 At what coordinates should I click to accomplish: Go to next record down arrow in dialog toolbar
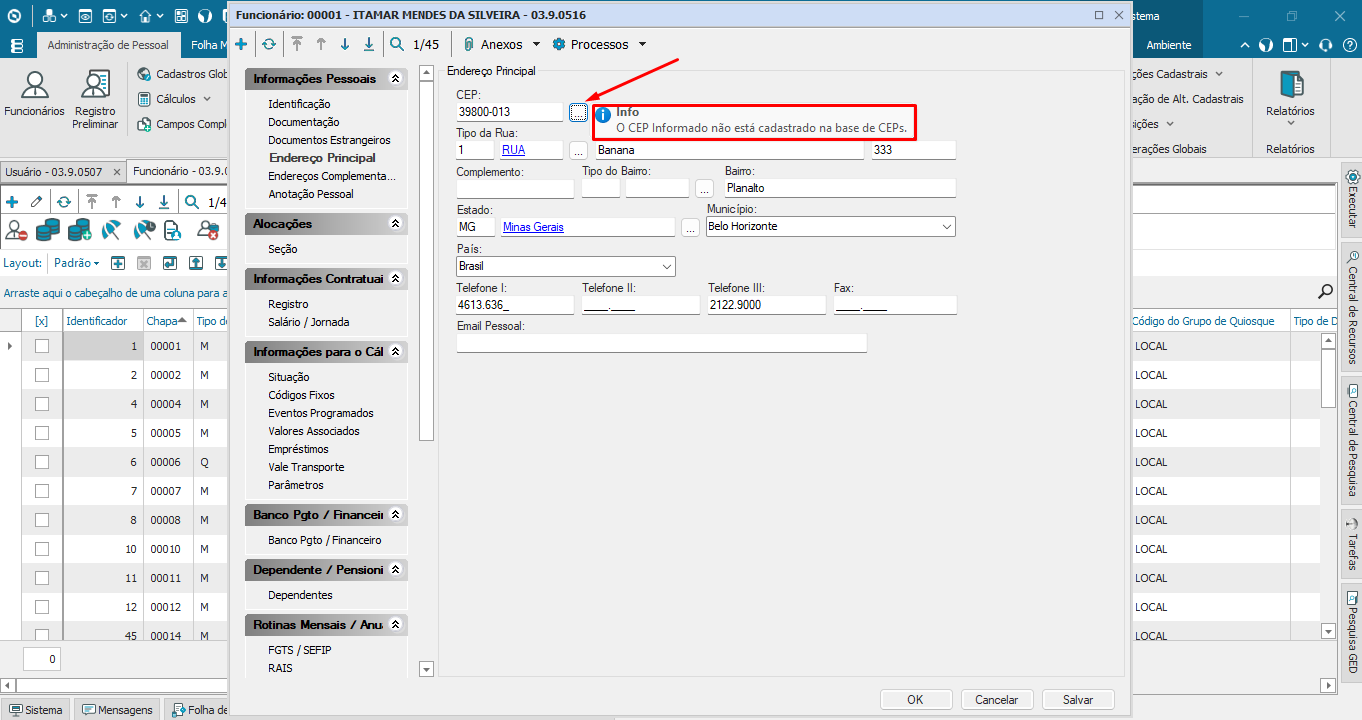click(x=345, y=44)
